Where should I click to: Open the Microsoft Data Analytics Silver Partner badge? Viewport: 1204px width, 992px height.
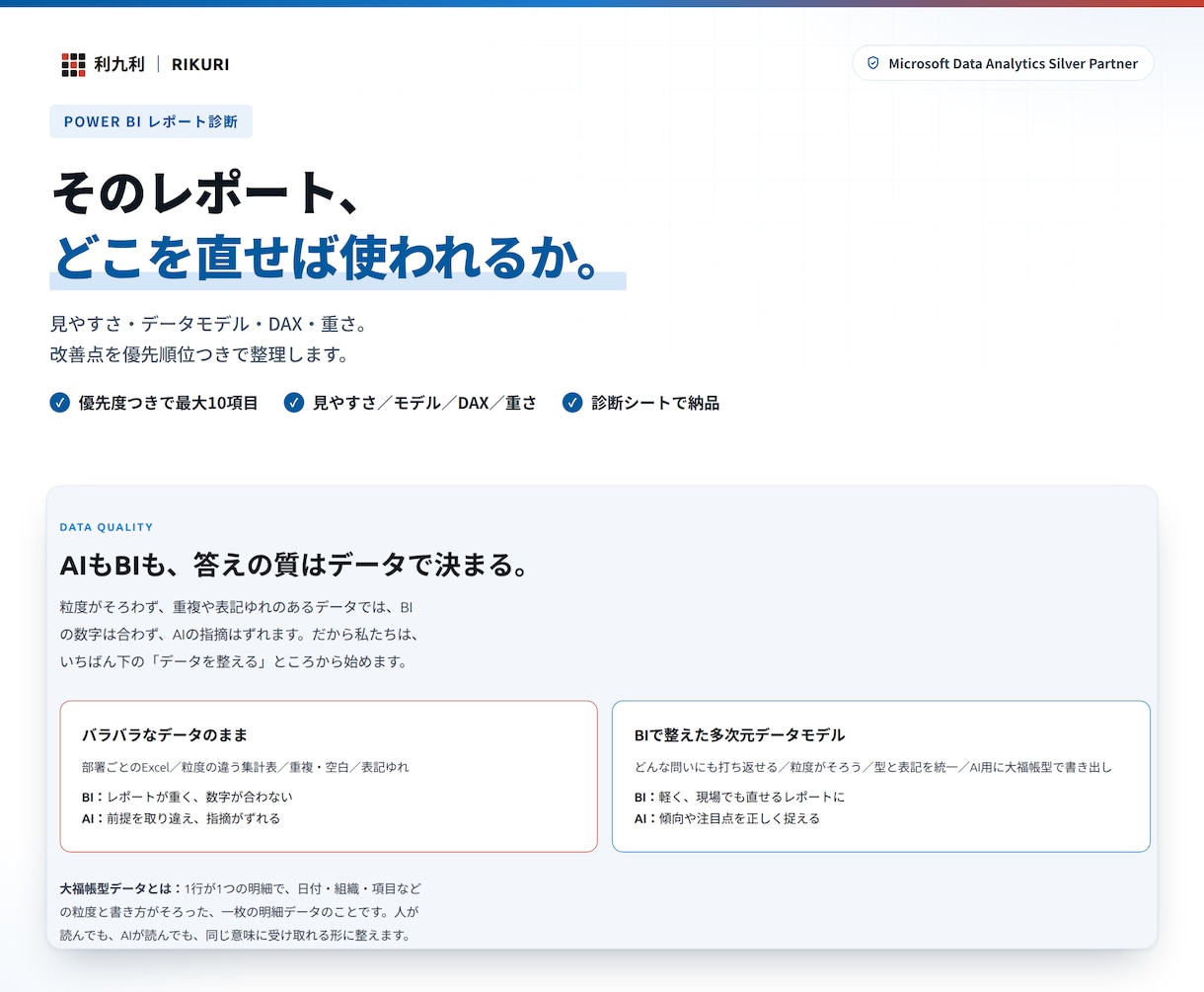pos(1003,63)
